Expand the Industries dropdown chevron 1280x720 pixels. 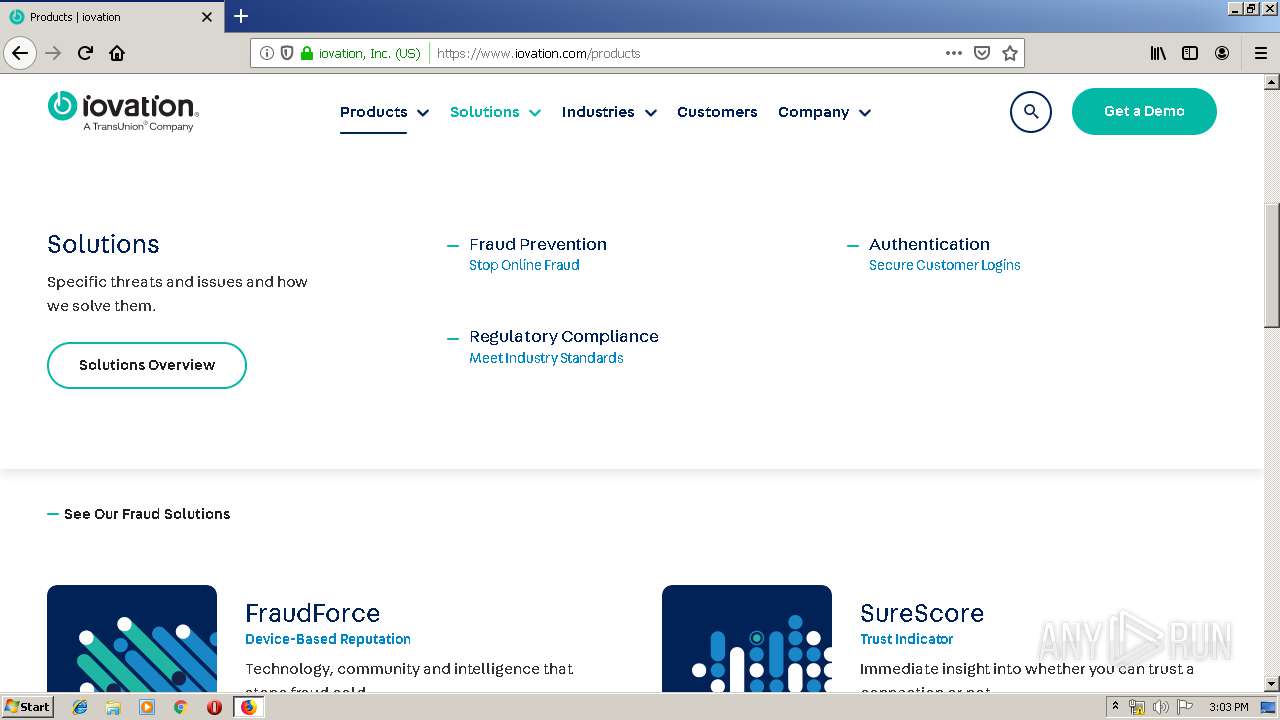[650, 113]
